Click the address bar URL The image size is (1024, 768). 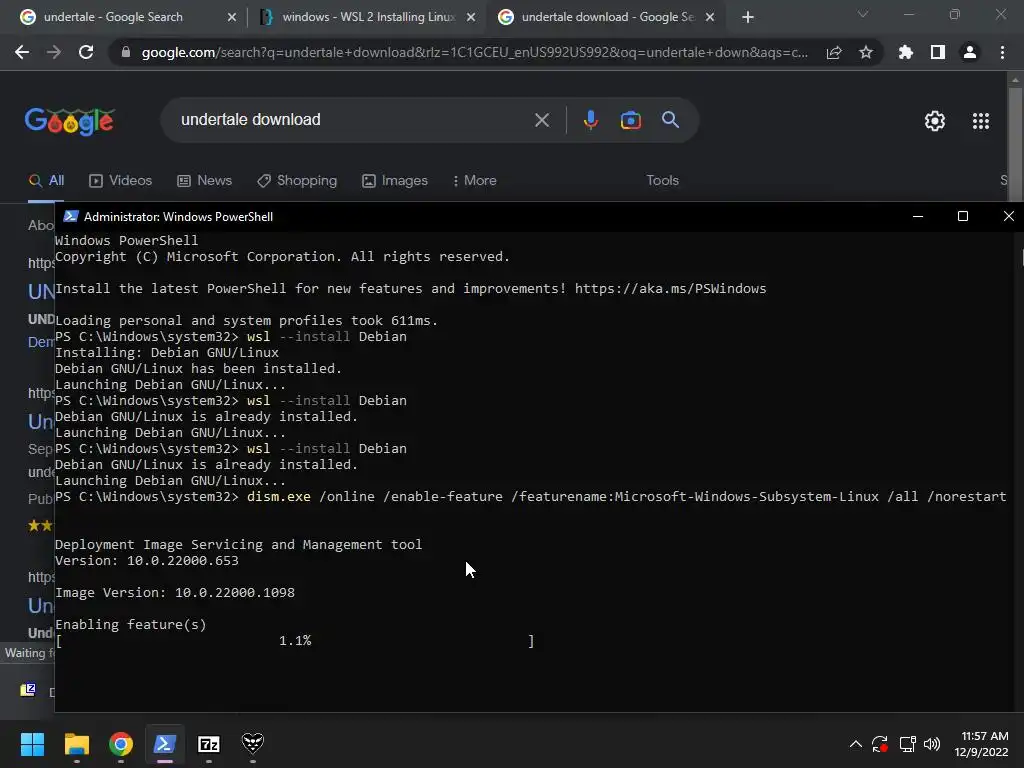click(x=475, y=52)
